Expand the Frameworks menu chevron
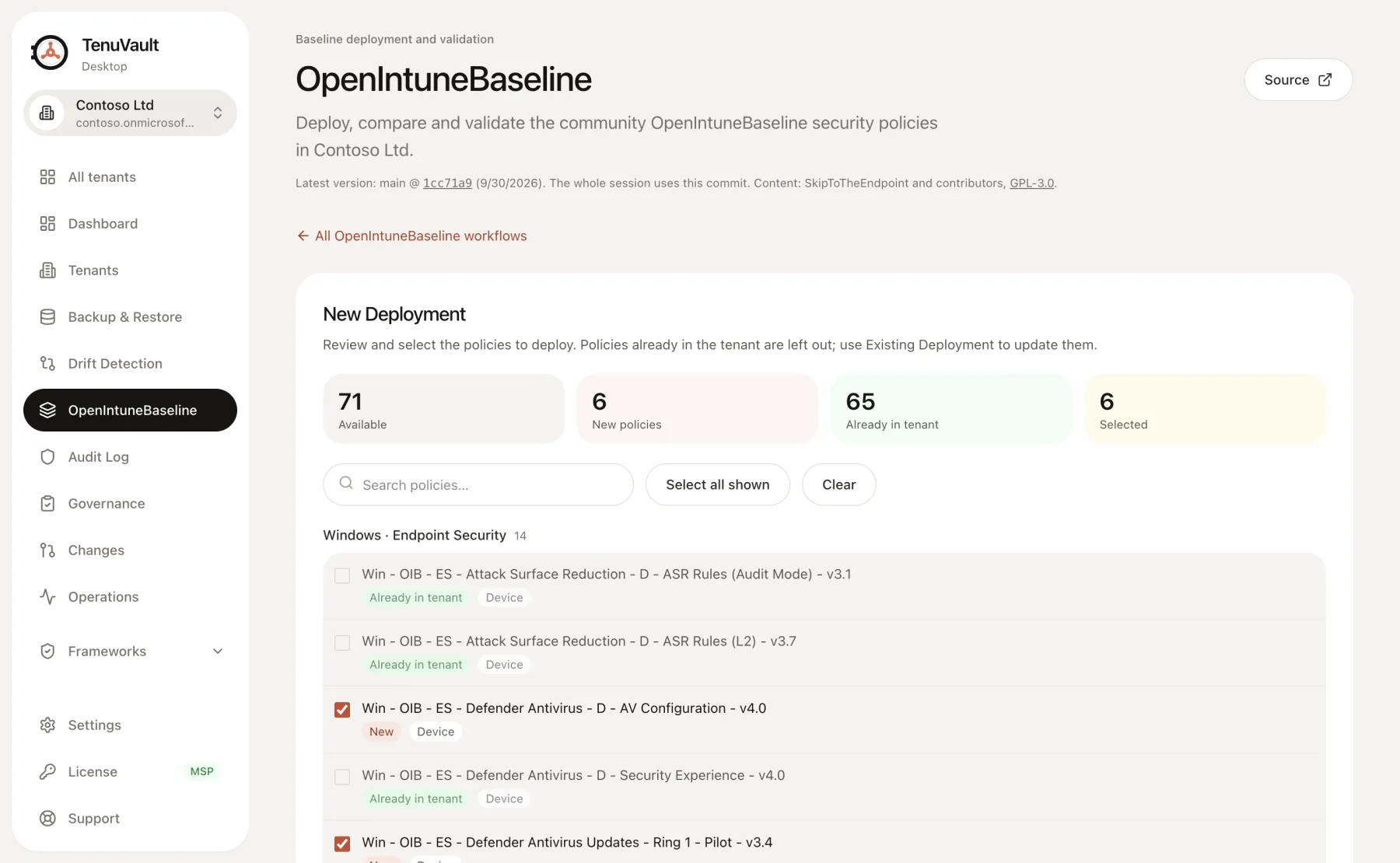 coord(218,652)
